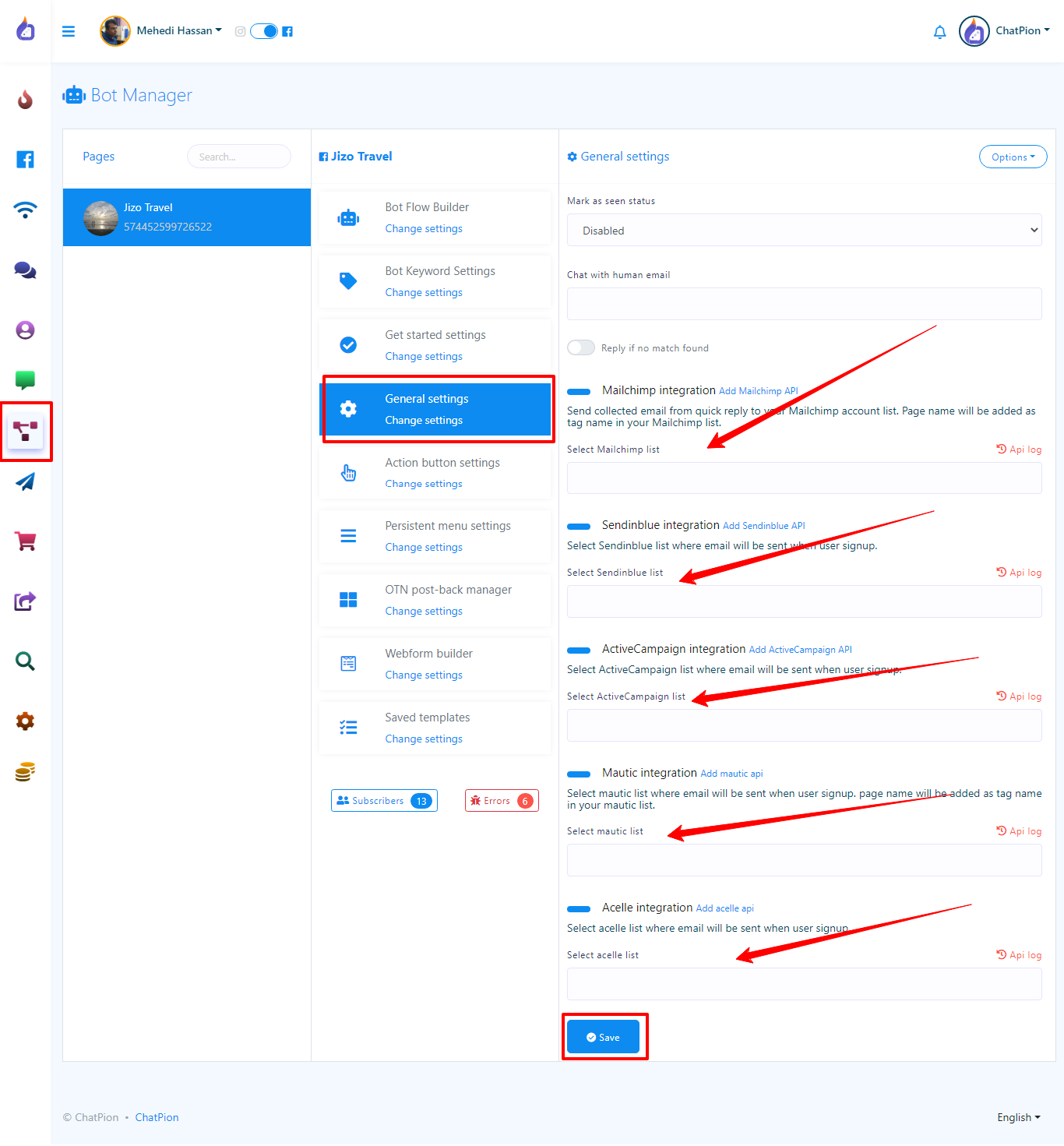Viewport: 1064px width, 1146px height.
Task: Click Add Sendinblue API link
Action: tap(763, 526)
